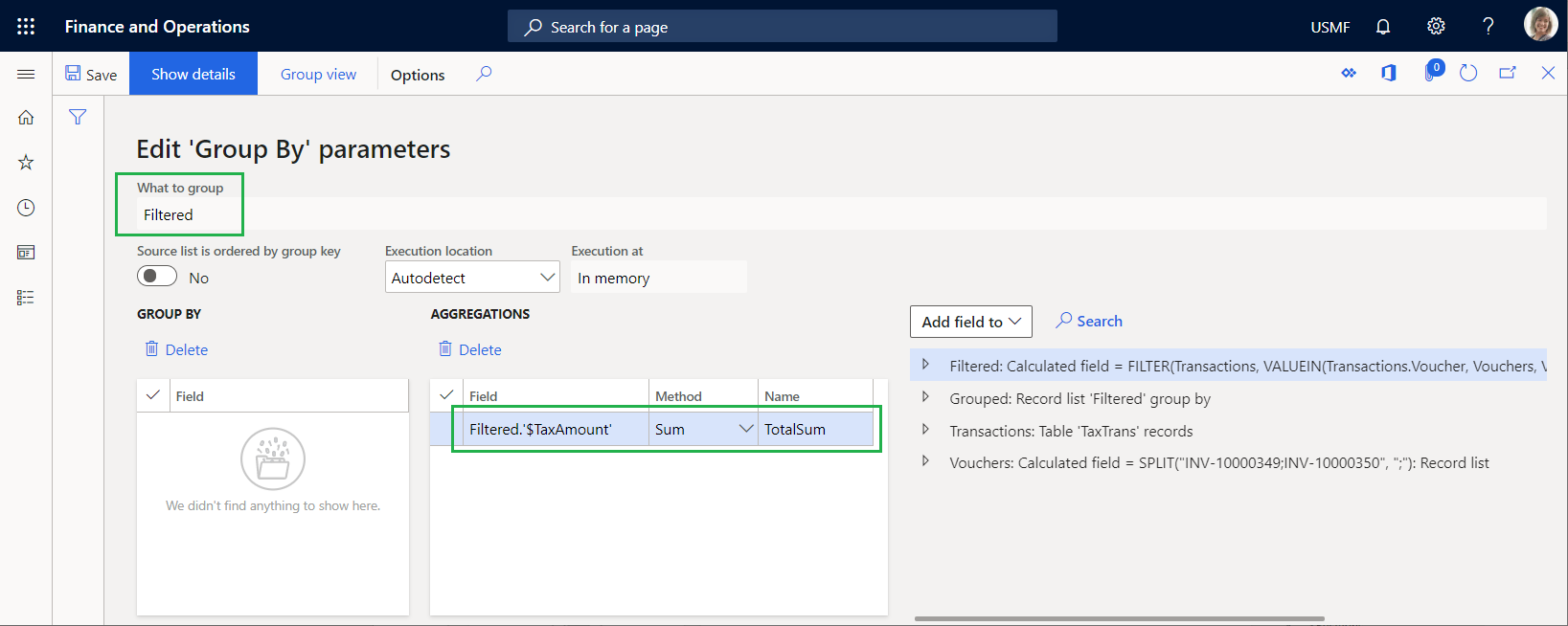Check the select-all box in Aggregations grid
The width and height of the screenshot is (1568, 626).
point(446,395)
